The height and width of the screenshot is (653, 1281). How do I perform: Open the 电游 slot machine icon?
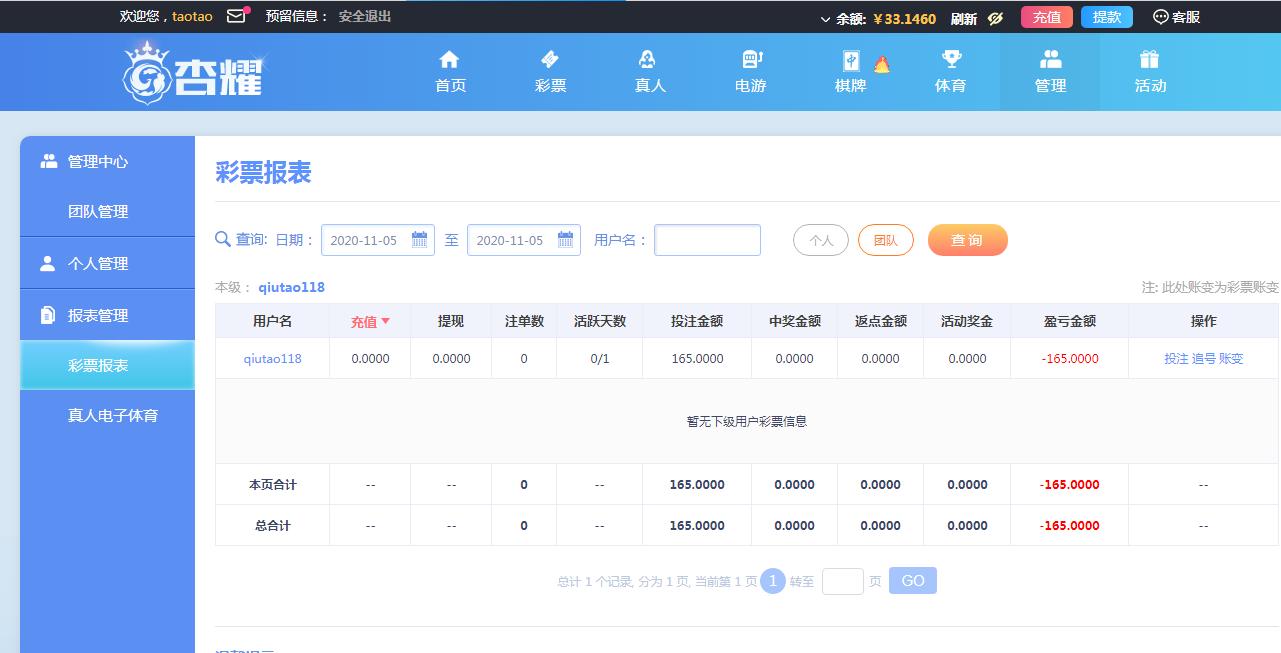click(x=752, y=60)
